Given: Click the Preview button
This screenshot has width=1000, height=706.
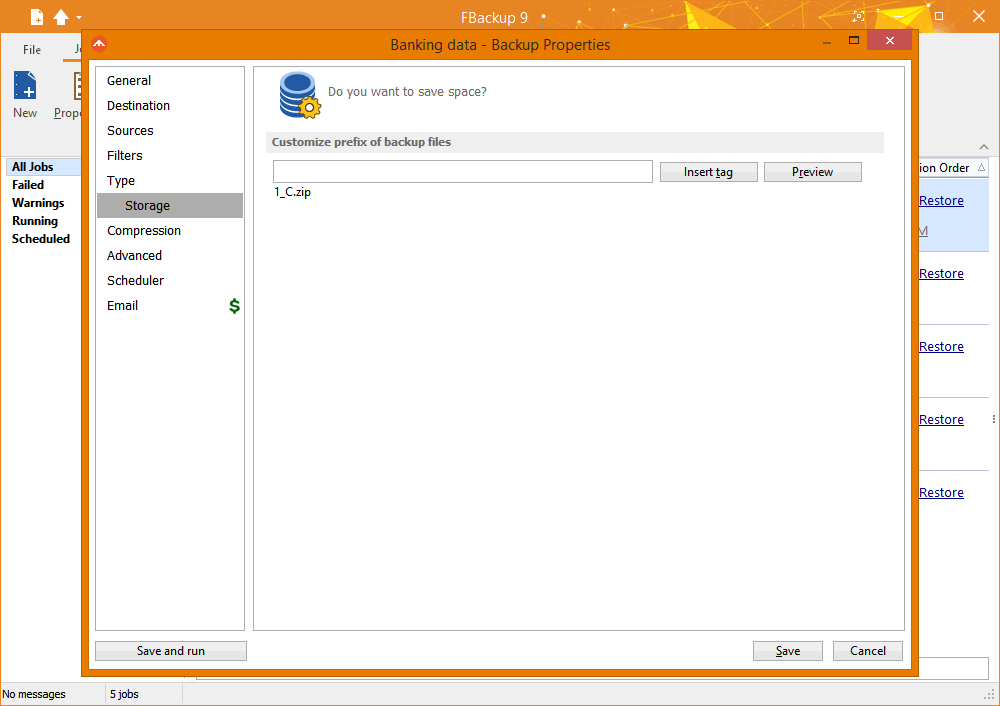Looking at the screenshot, I should [x=812, y=172].
